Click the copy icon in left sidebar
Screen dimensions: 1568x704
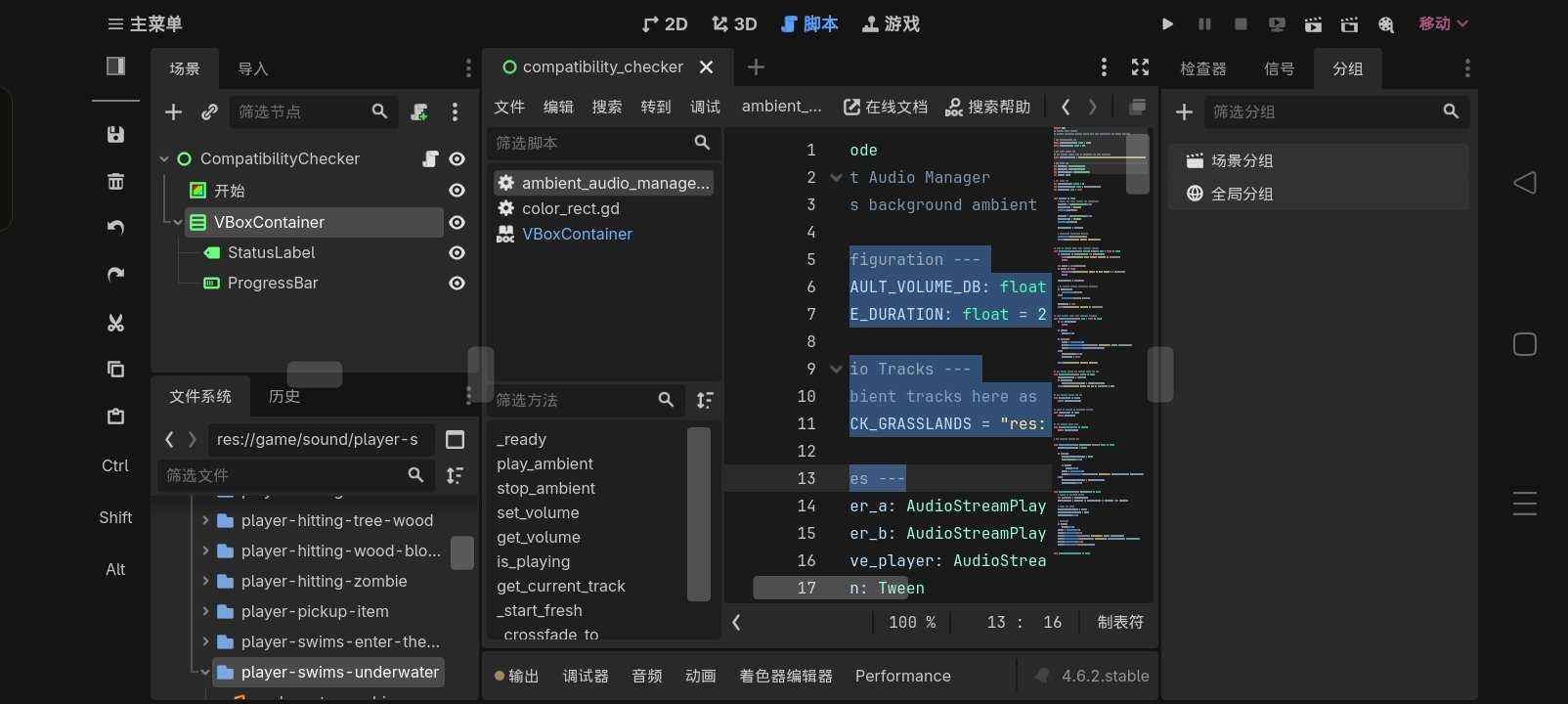115,369
